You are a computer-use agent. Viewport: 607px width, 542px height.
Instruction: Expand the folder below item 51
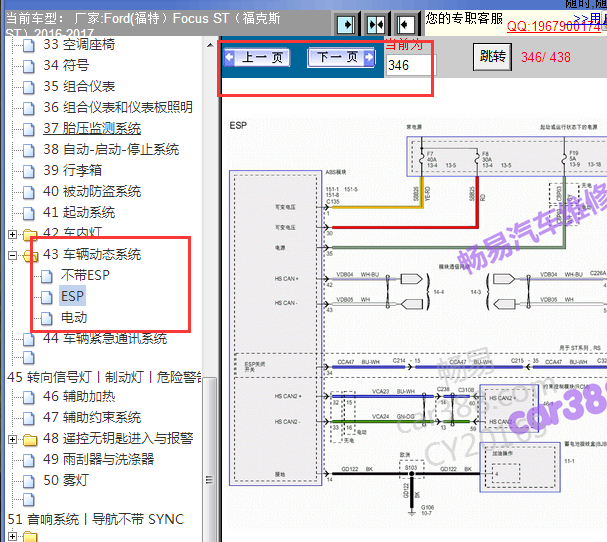coord(12,537)
